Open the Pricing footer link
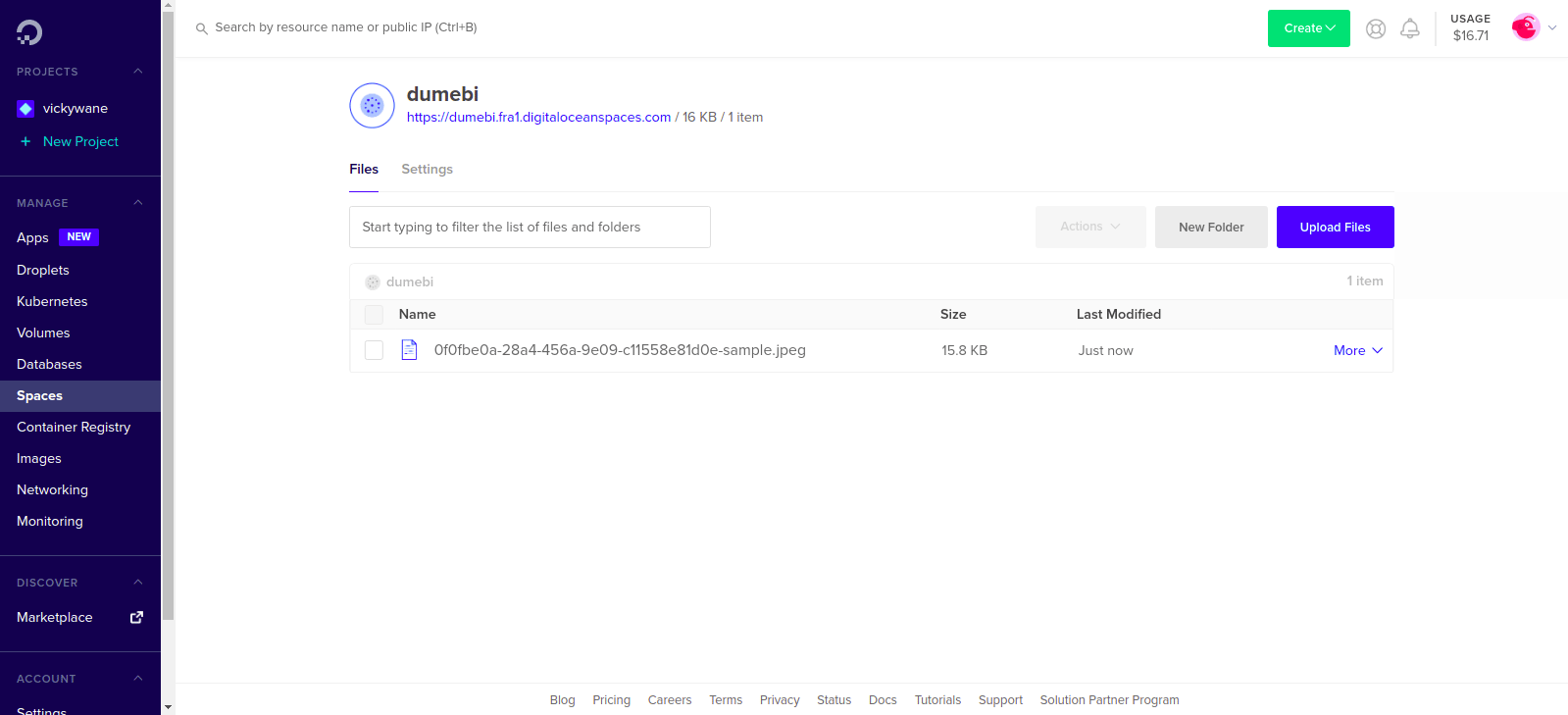This screenshot has width=1568, height=715. 611,700
